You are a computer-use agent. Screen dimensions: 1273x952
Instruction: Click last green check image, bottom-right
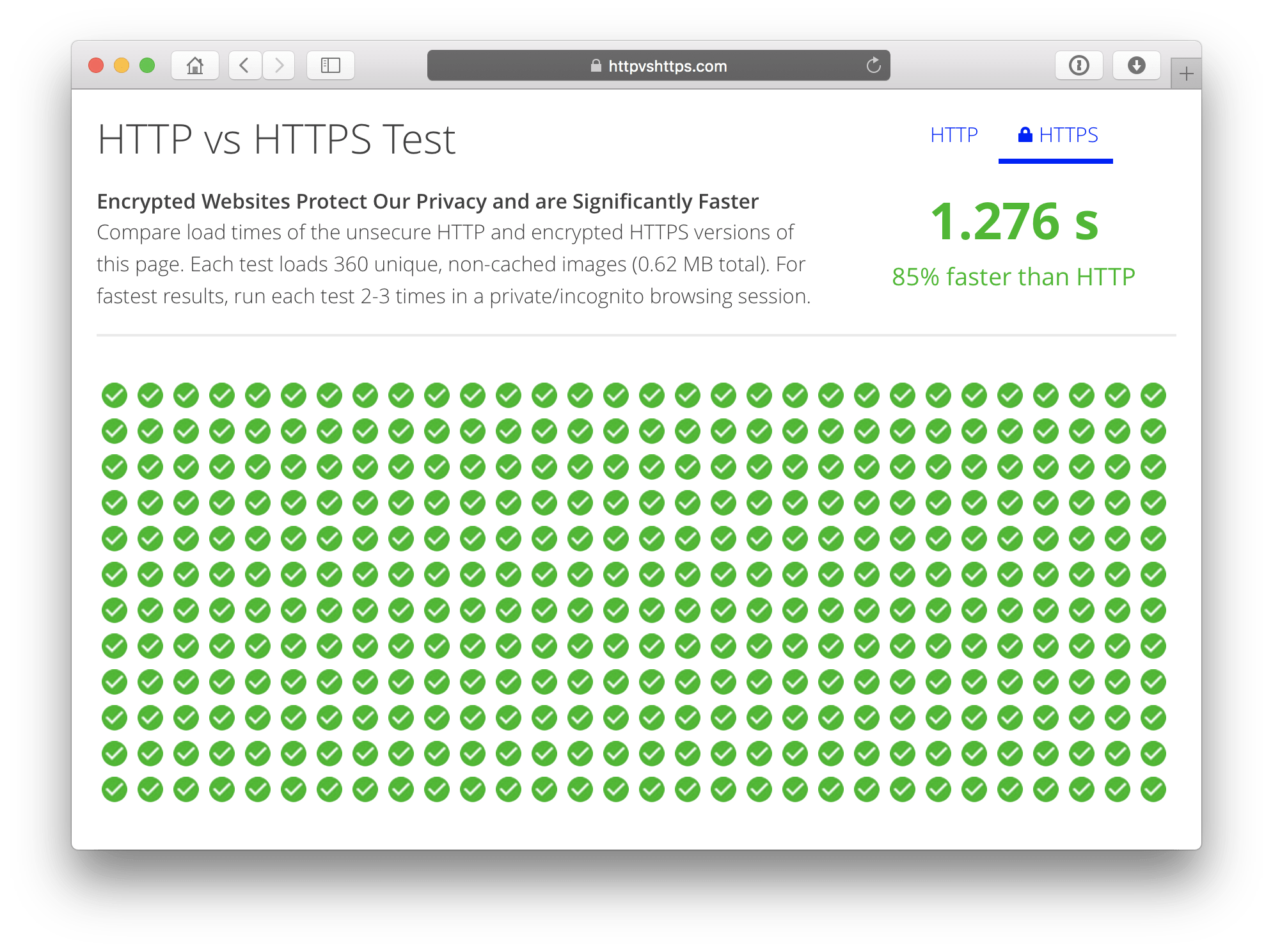pos(1153,789)
